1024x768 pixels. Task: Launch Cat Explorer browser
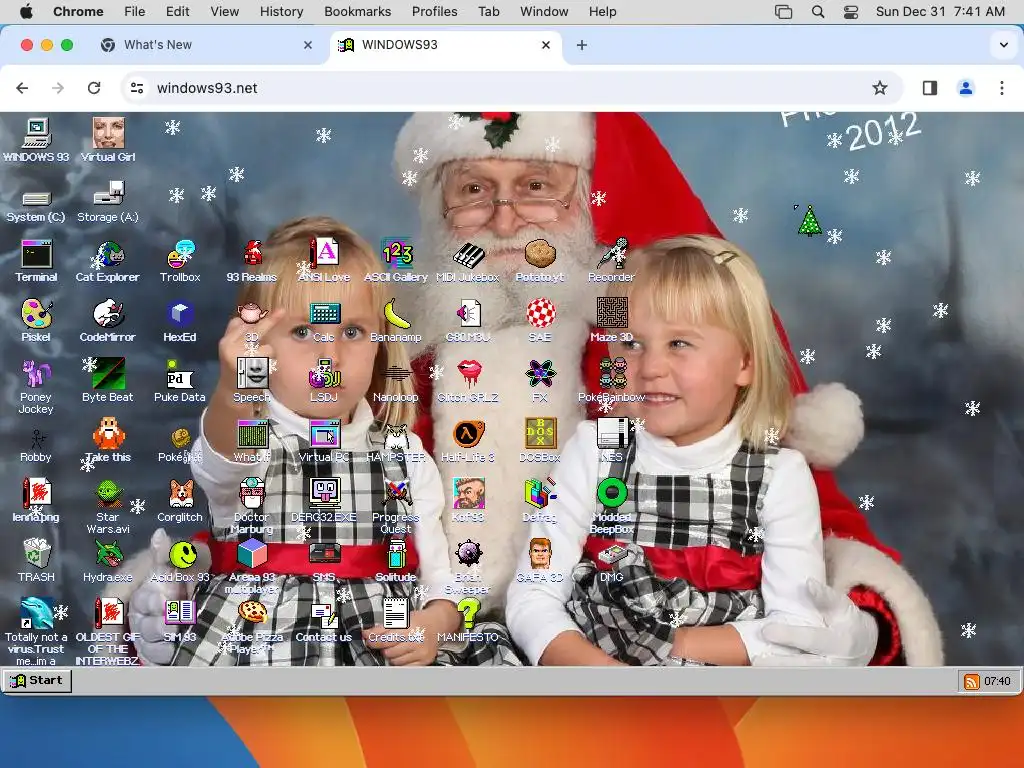point(108,255)
